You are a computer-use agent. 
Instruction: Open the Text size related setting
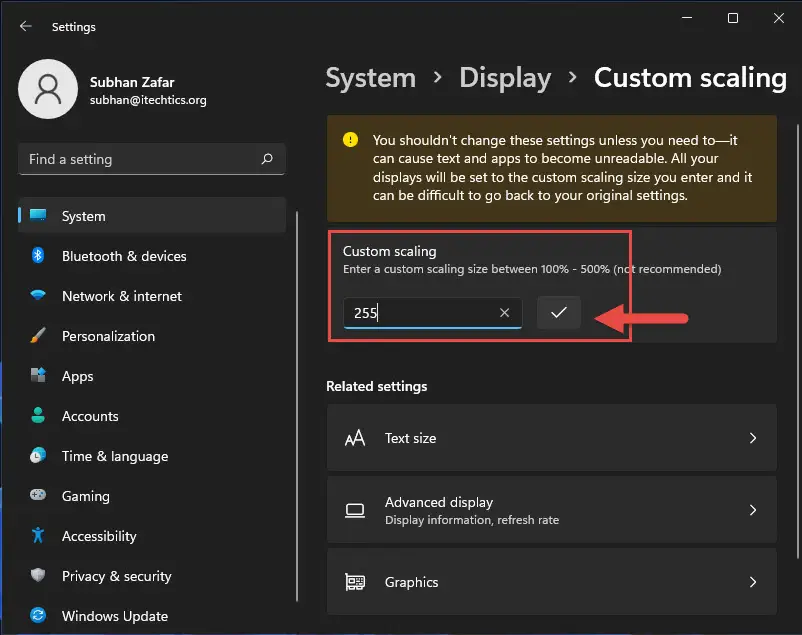552,438
